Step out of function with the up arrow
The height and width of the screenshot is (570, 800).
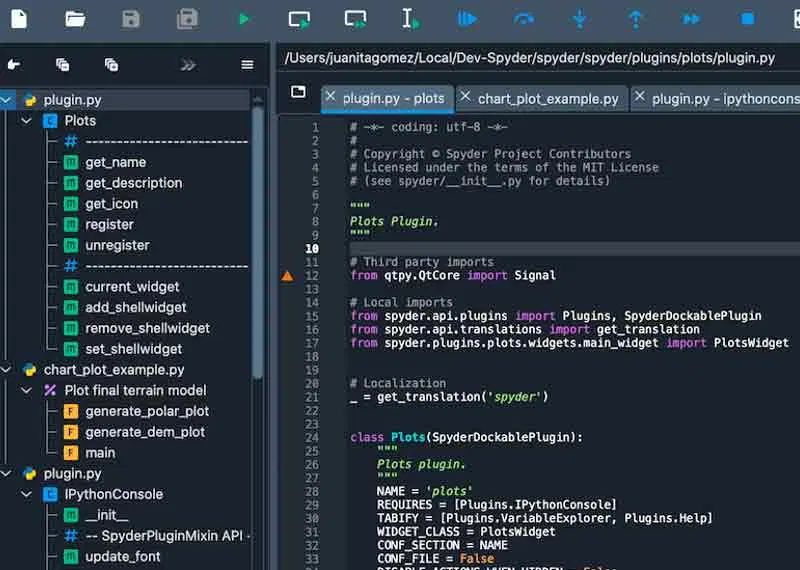tap(635, 19)
